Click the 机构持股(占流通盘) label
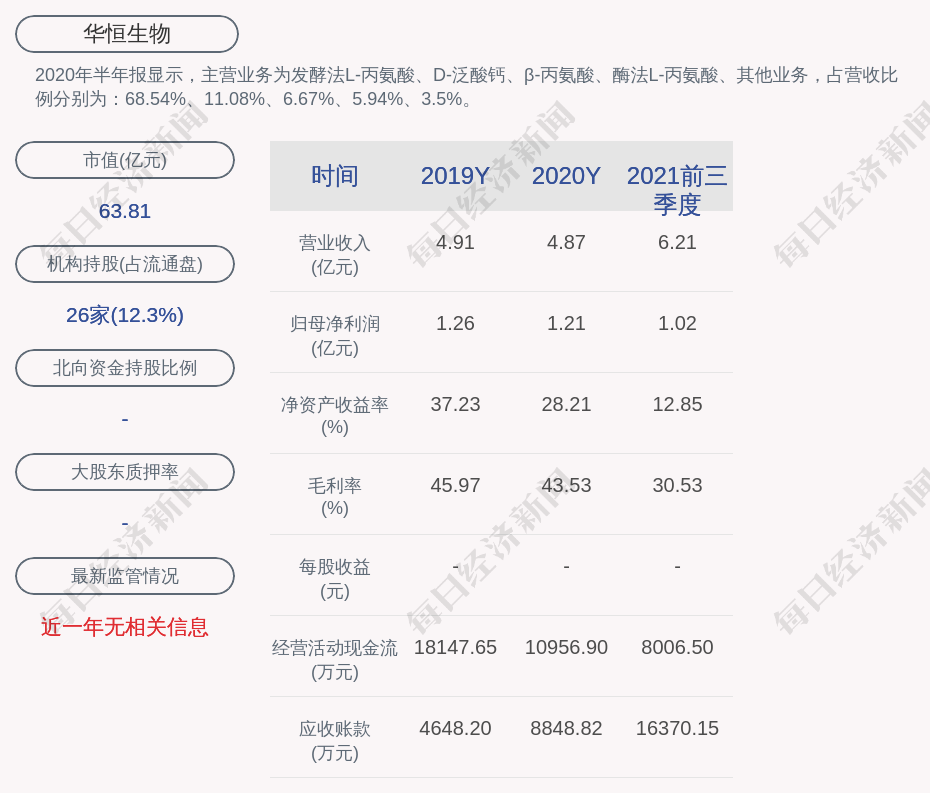Screen dimensions: 930x793 125,264
